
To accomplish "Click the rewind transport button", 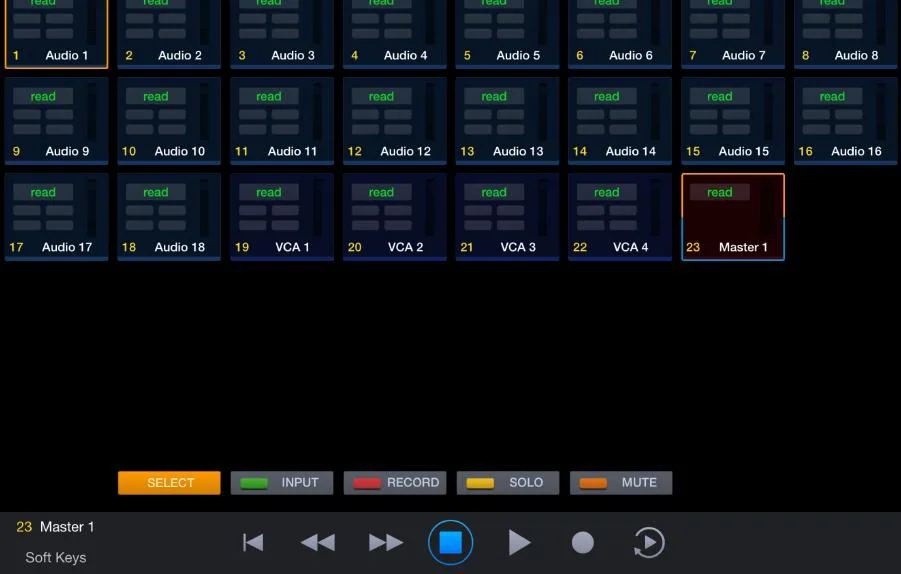I will (x=318, y=542).
